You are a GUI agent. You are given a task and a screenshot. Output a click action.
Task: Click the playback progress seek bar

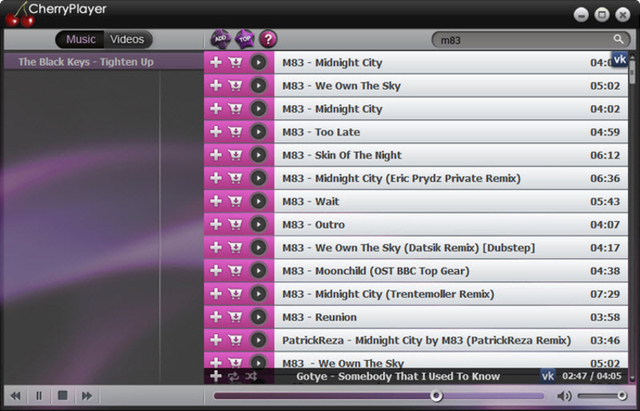pyautogui.click(x=378, y=395)
